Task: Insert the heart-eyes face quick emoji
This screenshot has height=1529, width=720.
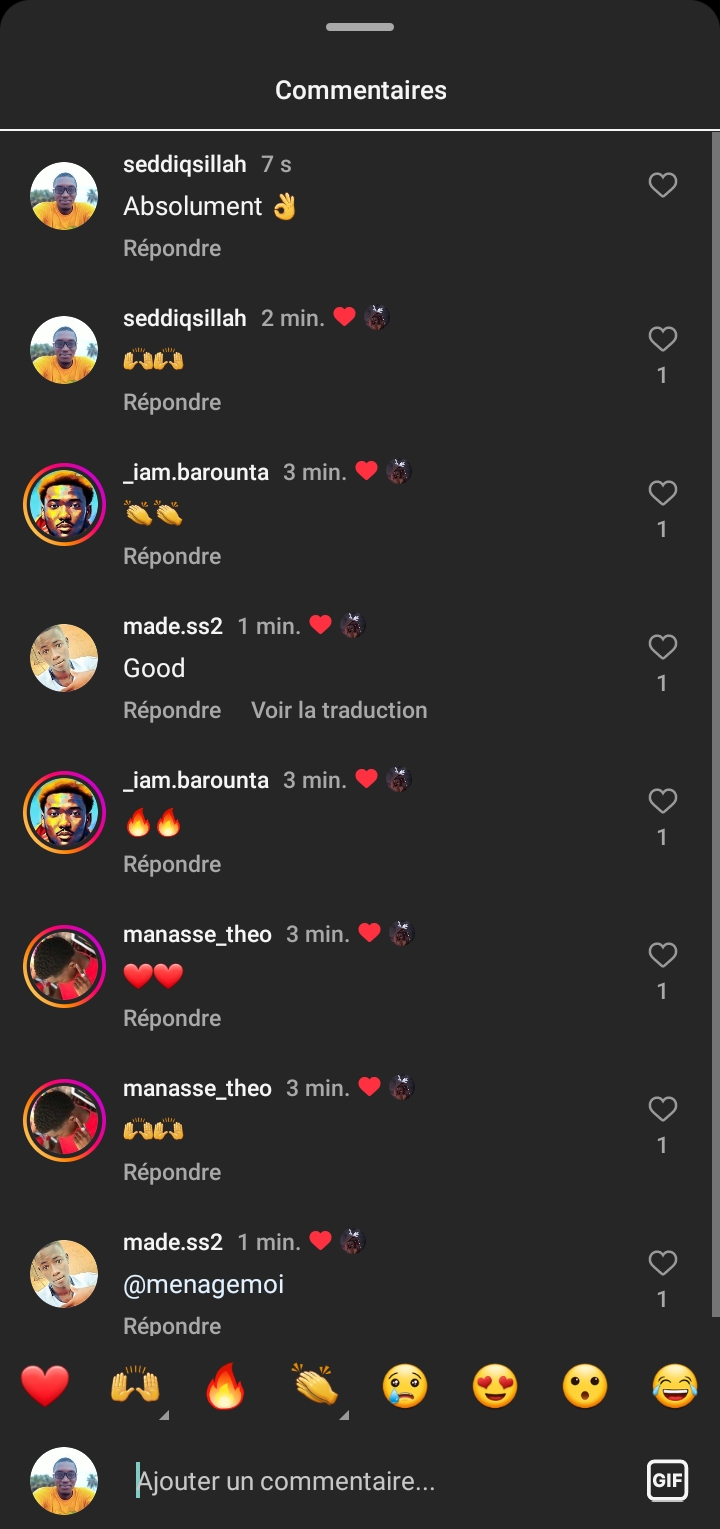Action: point(495,1387)
